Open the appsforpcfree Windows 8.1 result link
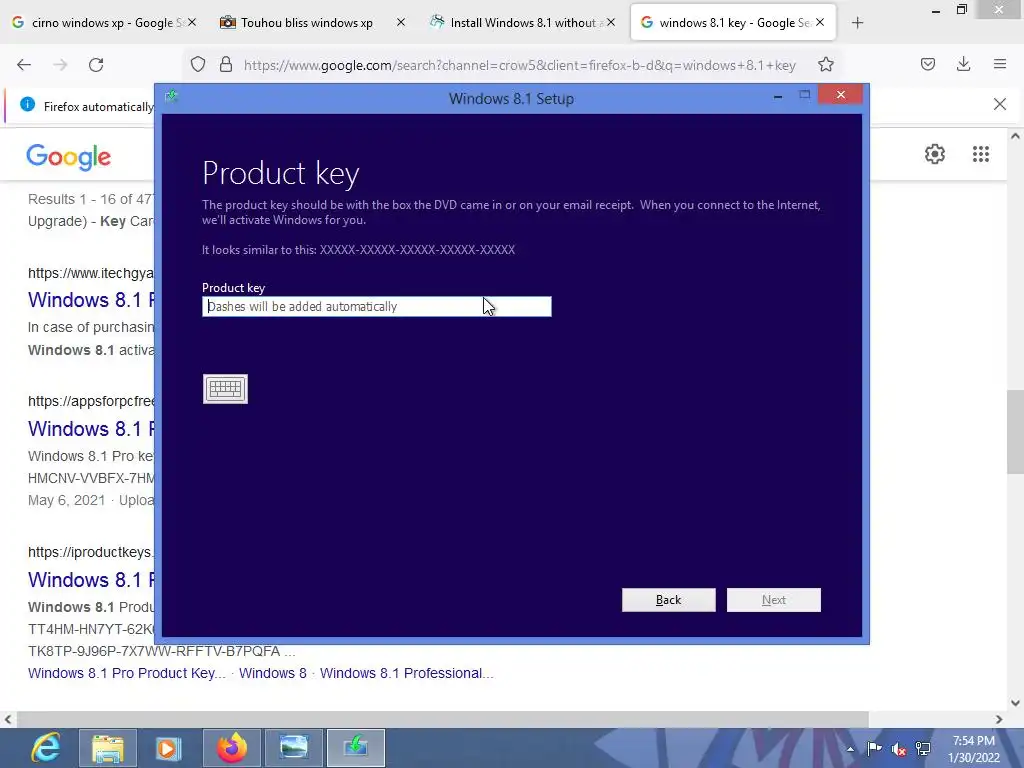This screenshot has width=1024, height=768. [x=91, y=429]
